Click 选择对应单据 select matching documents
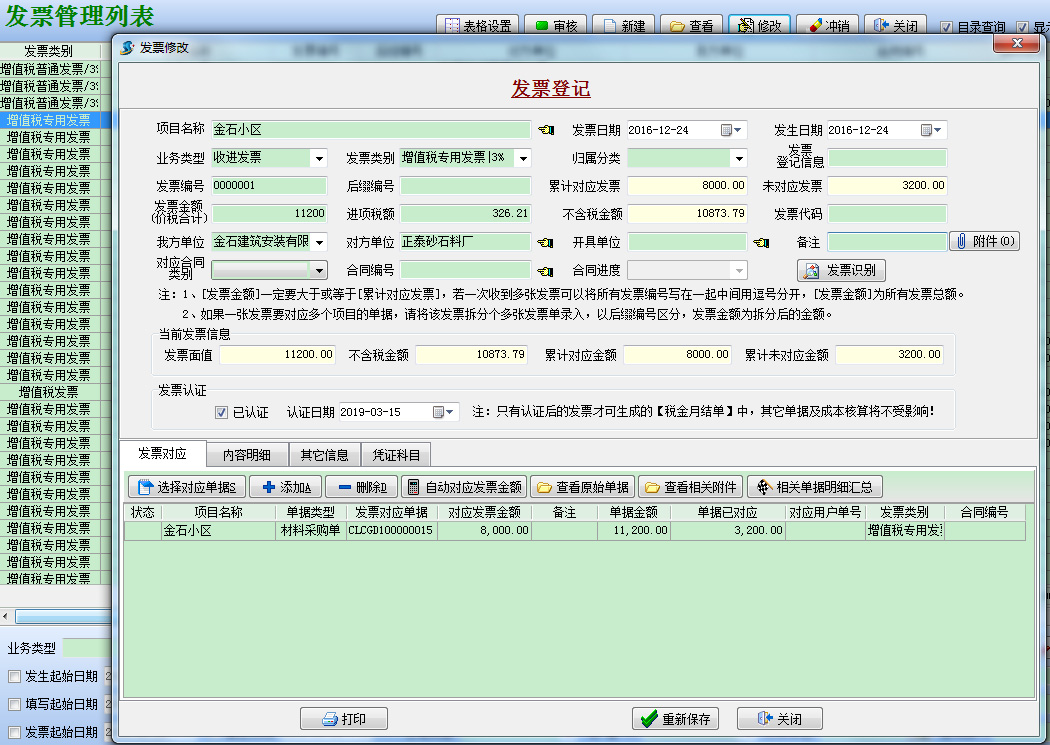Viewport: 1050px width, 745px height. (x=186, y=487)
